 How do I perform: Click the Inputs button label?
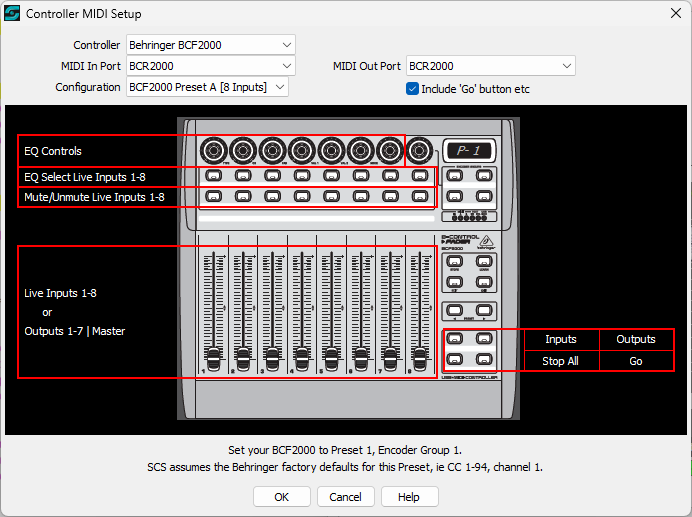click(x=561, y=339)
